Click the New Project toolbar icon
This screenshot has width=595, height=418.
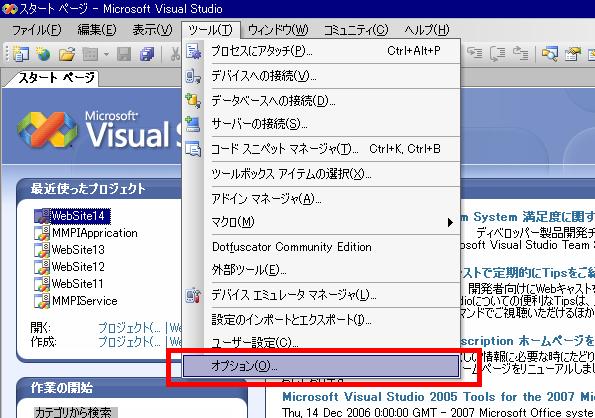click(21, 54)
